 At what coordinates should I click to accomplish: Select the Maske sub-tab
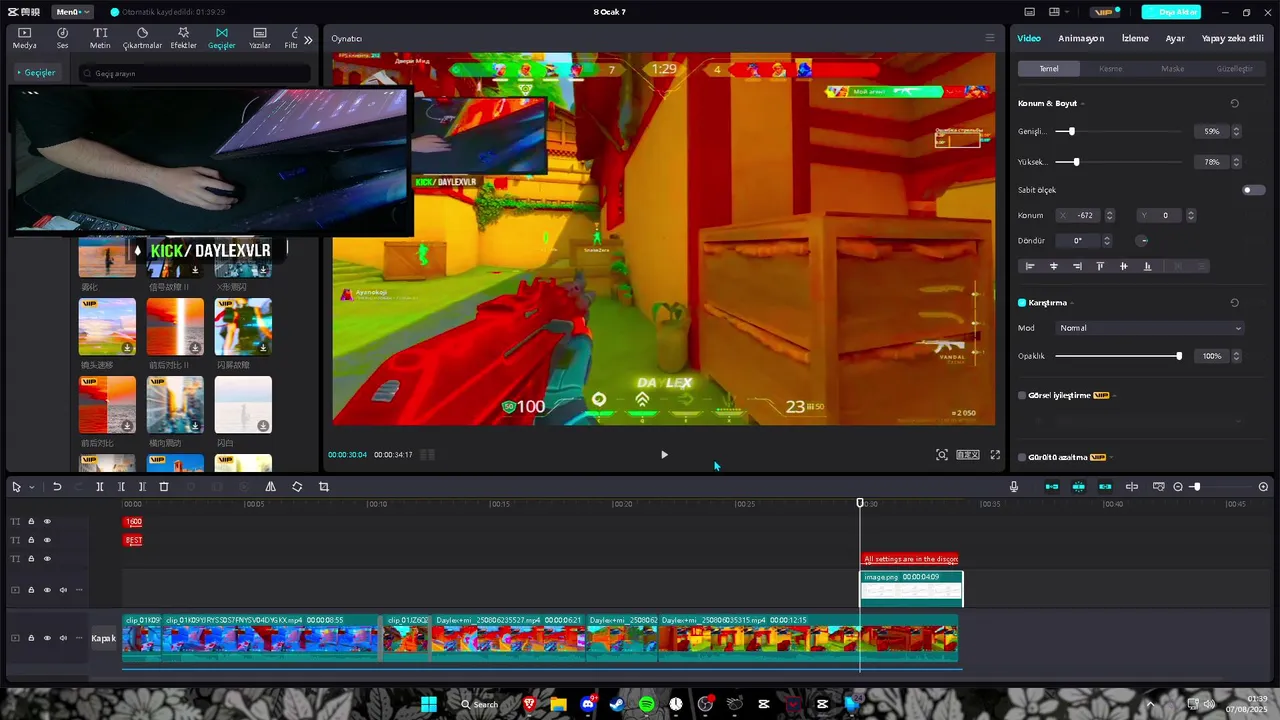[x=1172, y=69]
